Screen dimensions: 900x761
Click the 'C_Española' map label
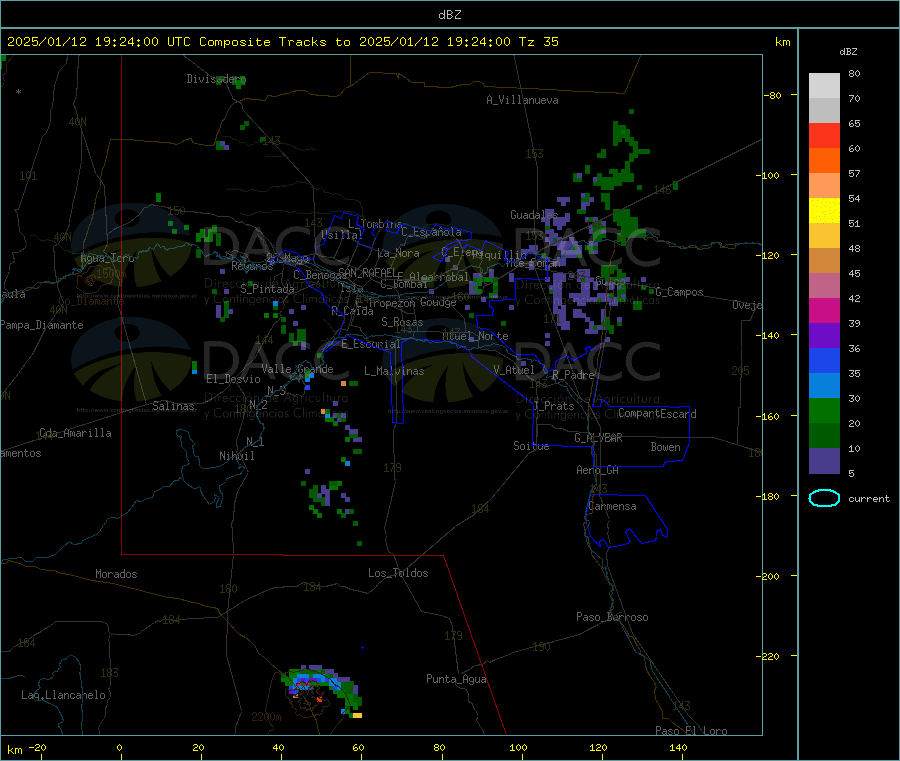[x=431, y=232]
